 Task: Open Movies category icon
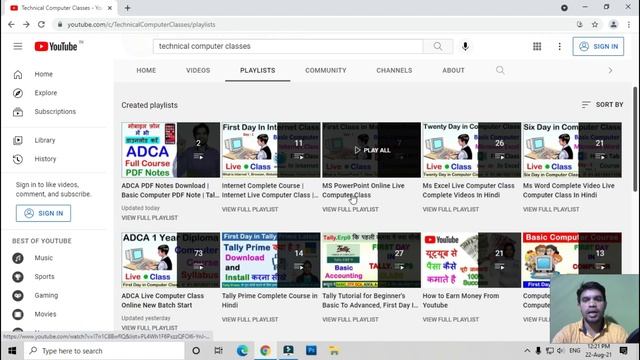18,314
